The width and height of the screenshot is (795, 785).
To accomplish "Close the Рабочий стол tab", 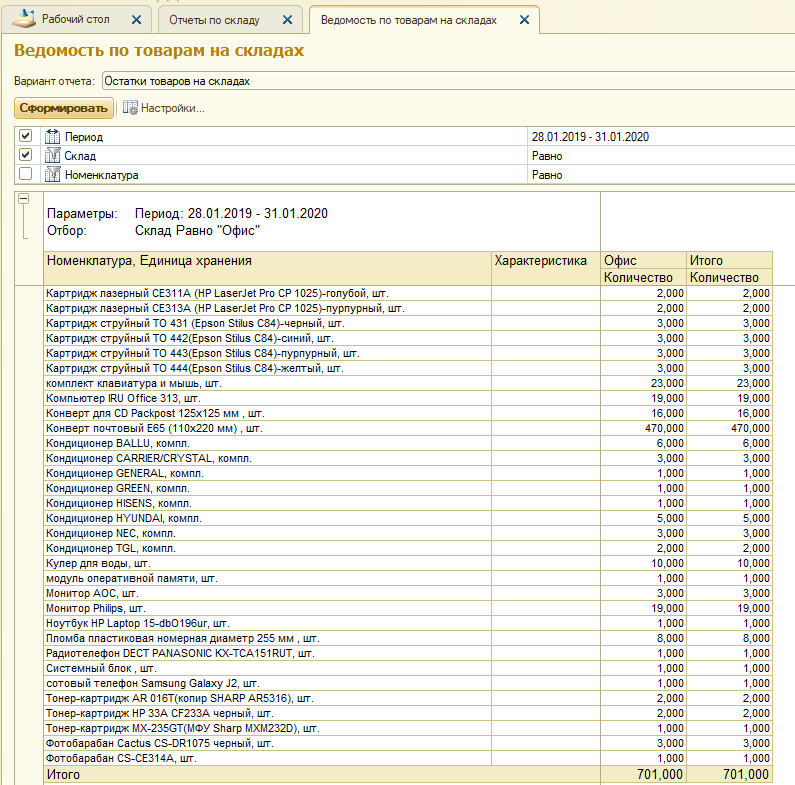I will pyautogui.click(x=136, y=20).
